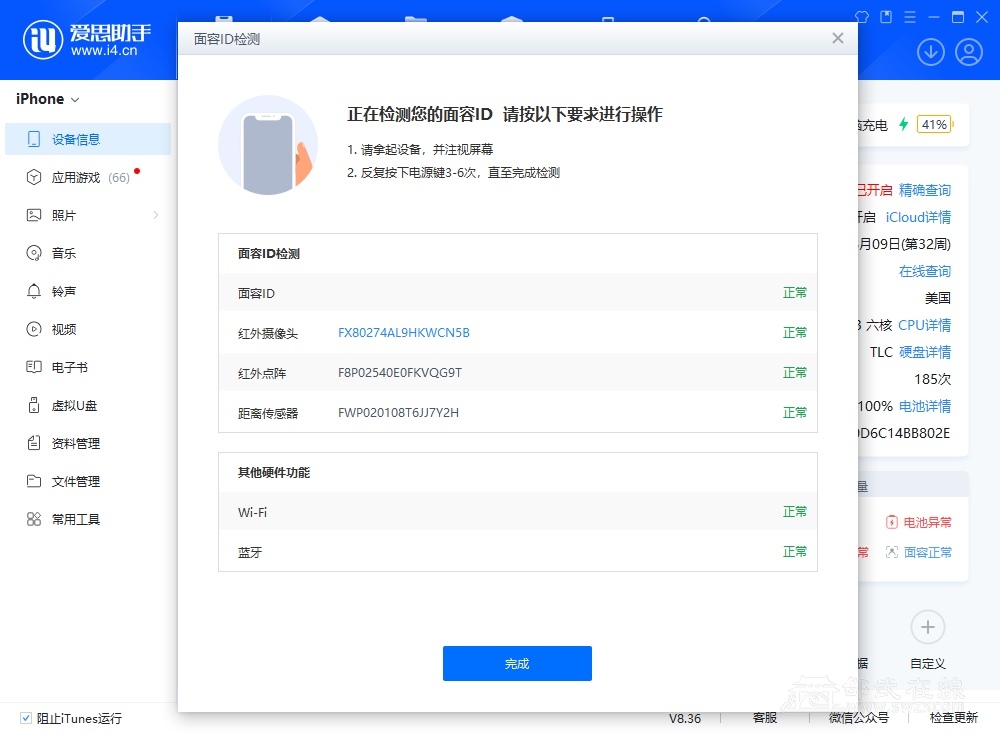Click 检查更新 in status bar
Image resolution: width=1000 pixels, height=734 pixels.
(953, 718)
